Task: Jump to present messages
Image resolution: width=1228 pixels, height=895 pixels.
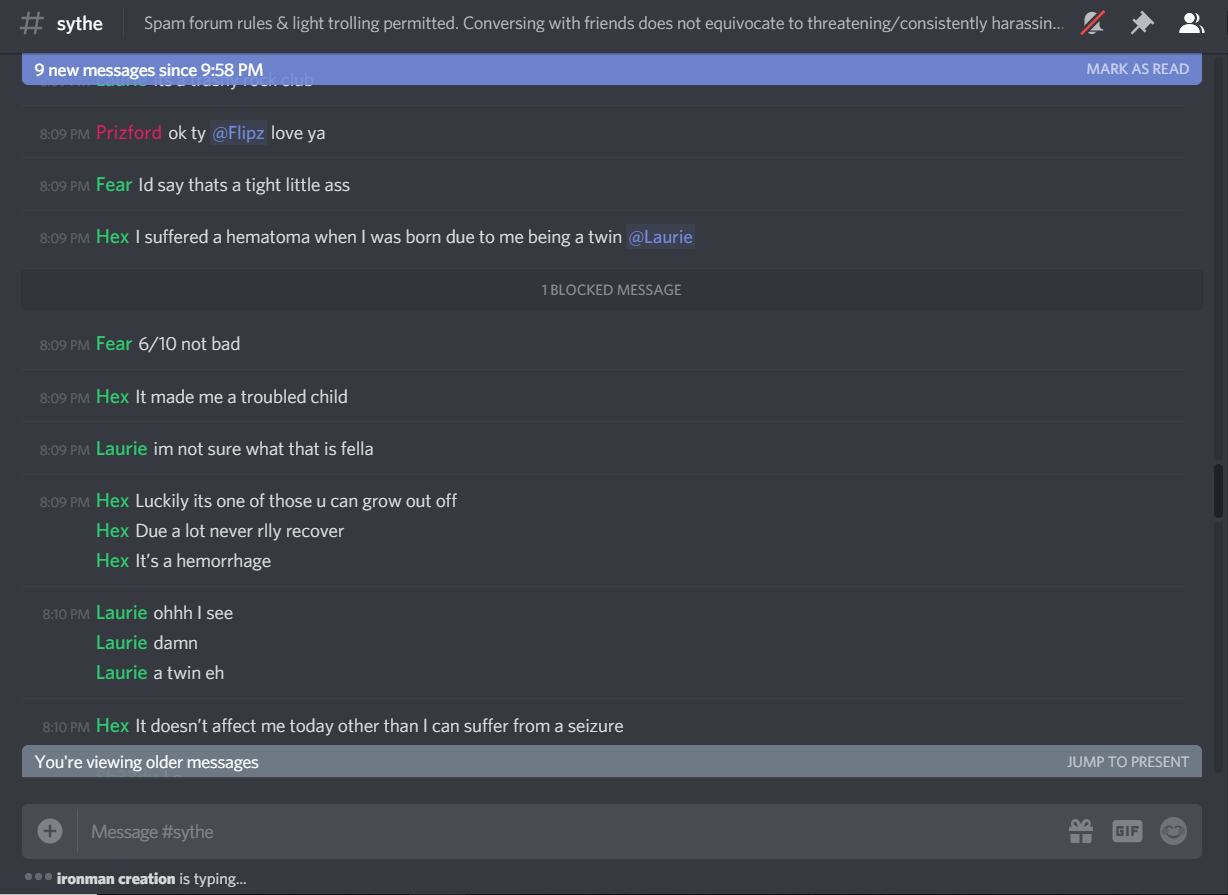Action: [x=1128, y=762]
